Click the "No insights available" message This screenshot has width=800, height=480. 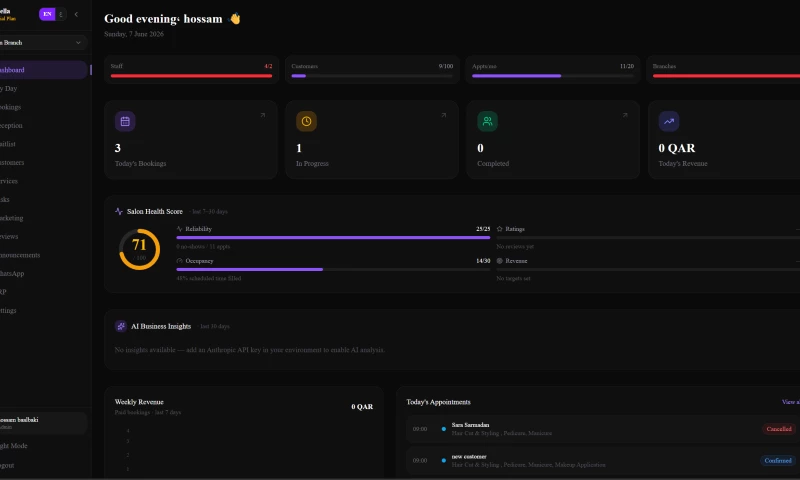point(249,350)
